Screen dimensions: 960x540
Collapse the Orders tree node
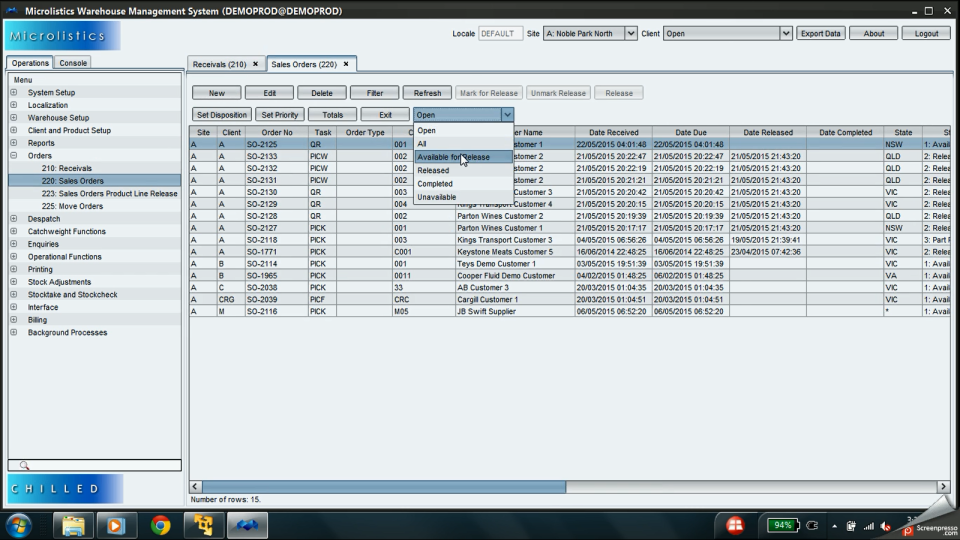tap(13, 156)
